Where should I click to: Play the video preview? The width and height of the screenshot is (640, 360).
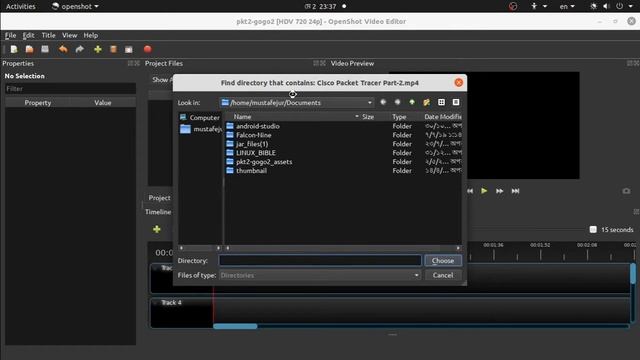(x=484, y=191)
